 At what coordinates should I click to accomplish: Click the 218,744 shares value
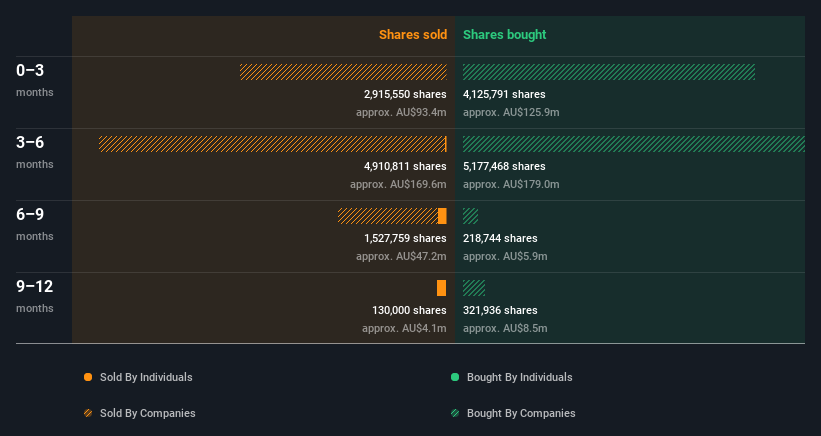(500, 239)
